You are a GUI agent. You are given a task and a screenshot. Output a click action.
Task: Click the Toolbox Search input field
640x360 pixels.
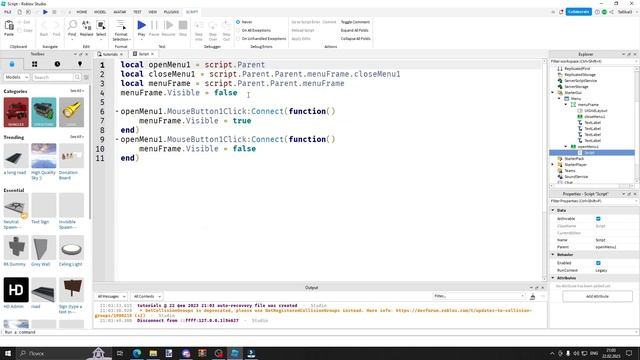(x=53, y=77)
